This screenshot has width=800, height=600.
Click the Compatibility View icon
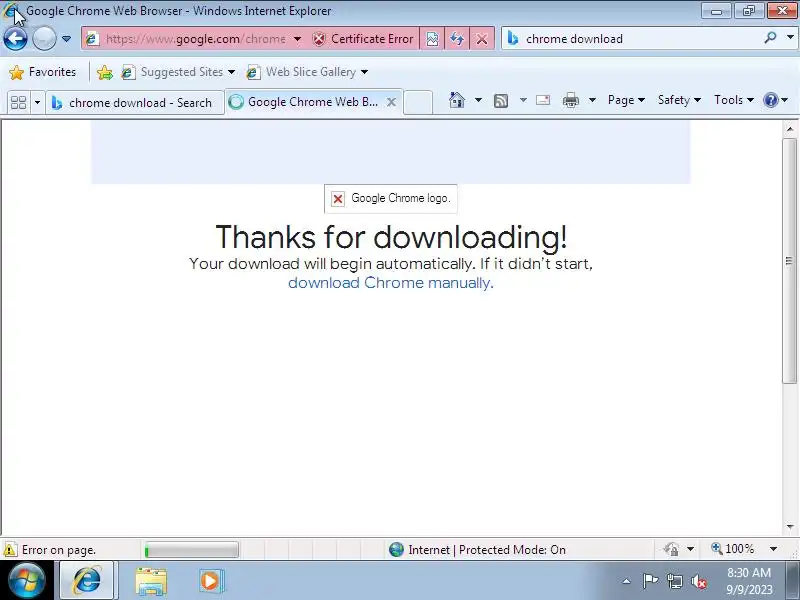point(432,39)
